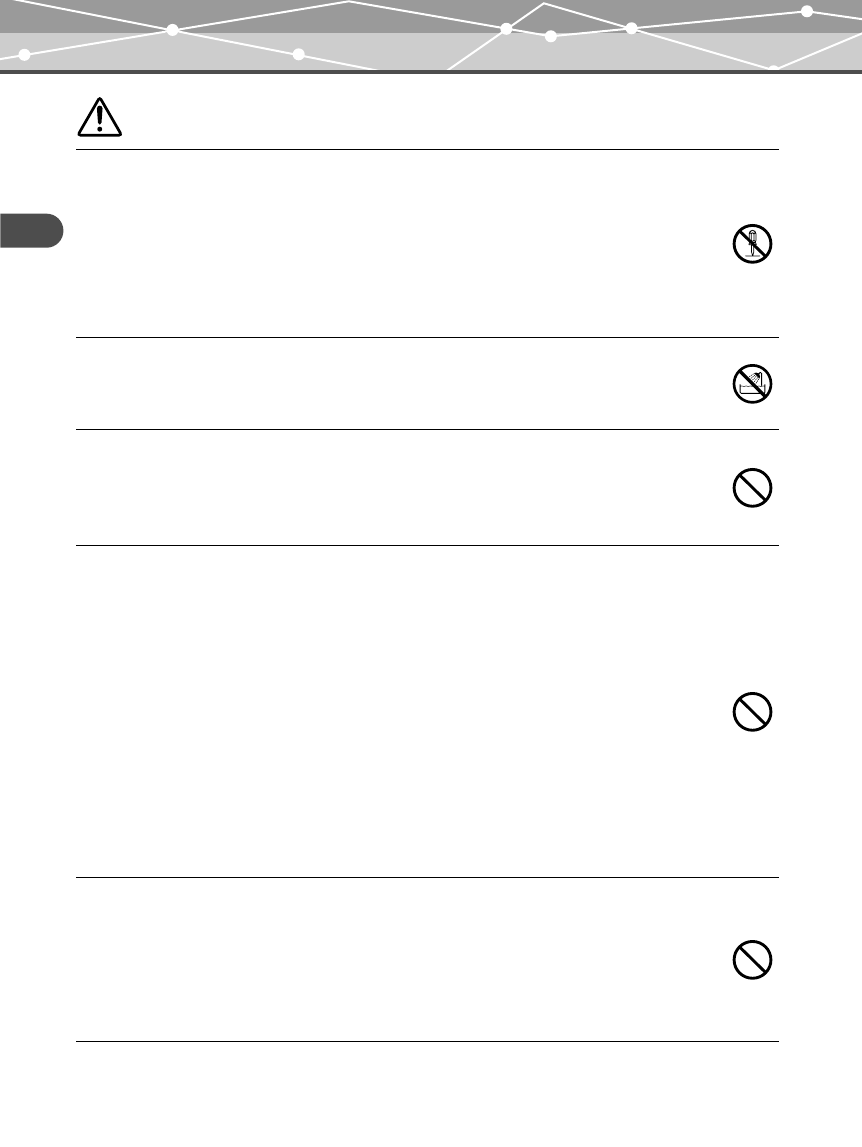
Task: Click the leftmost white dot in header banner
Action: (24, 55)
